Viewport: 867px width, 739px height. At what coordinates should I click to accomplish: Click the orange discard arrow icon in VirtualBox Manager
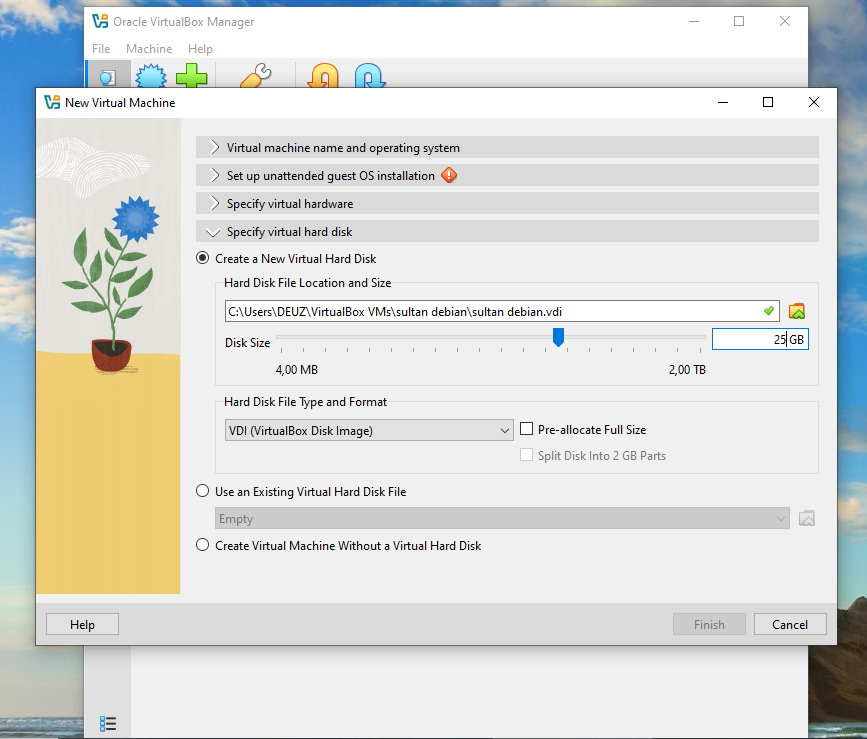tap(323, 76)
